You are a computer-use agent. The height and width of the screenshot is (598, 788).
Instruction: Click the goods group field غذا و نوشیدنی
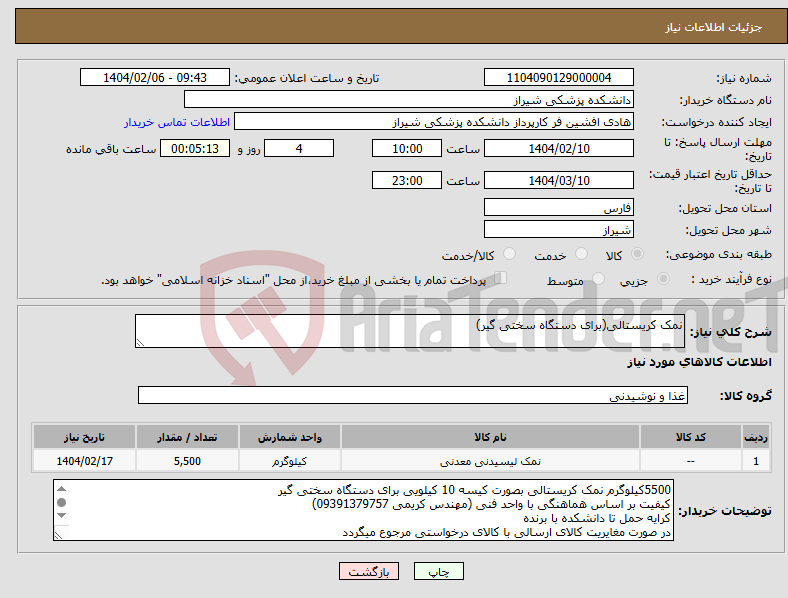(413, 395)
